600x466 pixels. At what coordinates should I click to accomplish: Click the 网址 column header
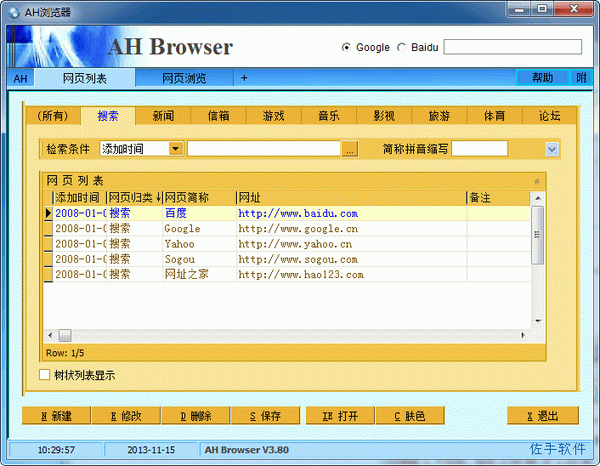pos(351,198)
